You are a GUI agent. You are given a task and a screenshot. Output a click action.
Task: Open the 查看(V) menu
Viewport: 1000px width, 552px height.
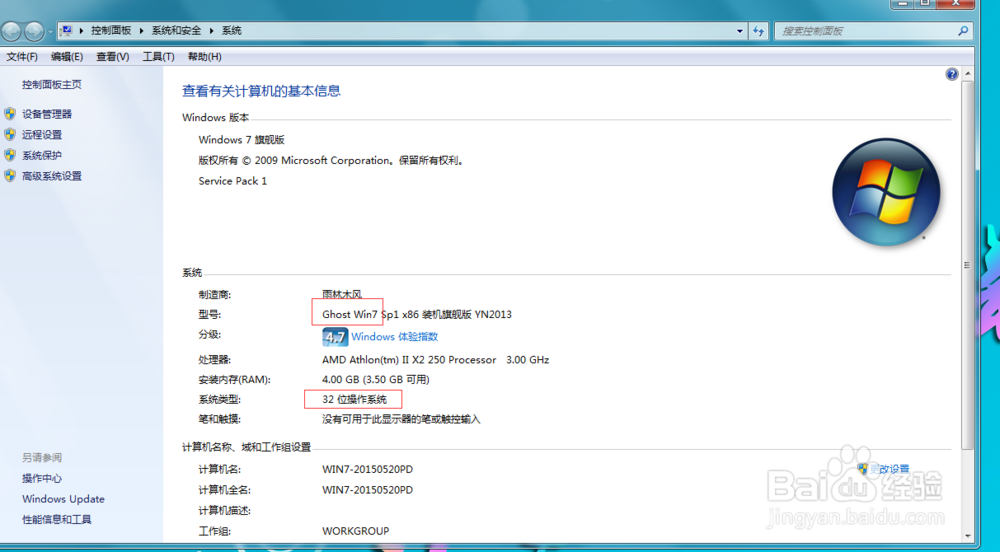(112, 57)
